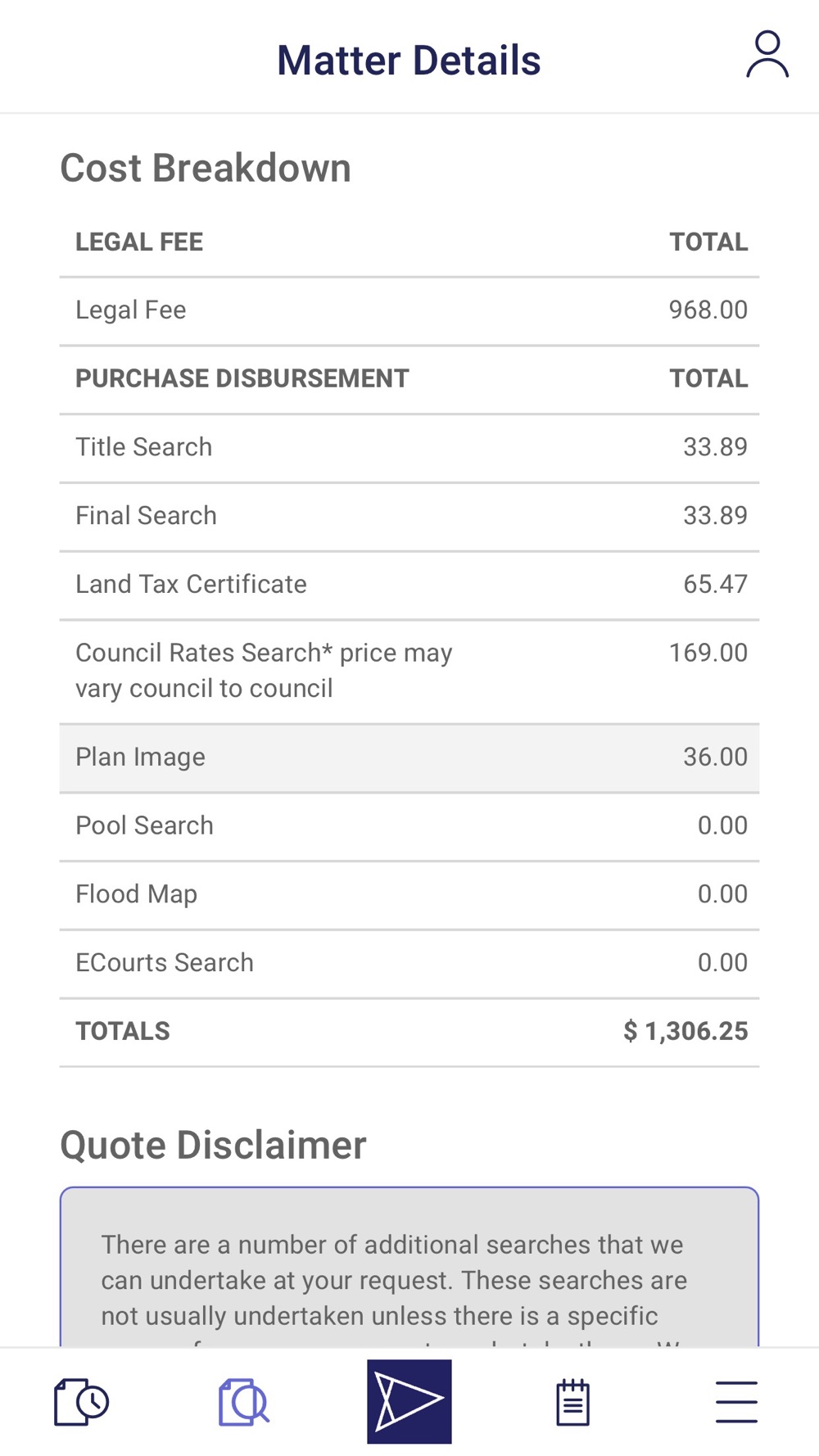Tap the center paper-plane logo button
819x1456 pixels.
pyautogui.click(x=409, y=1401)
